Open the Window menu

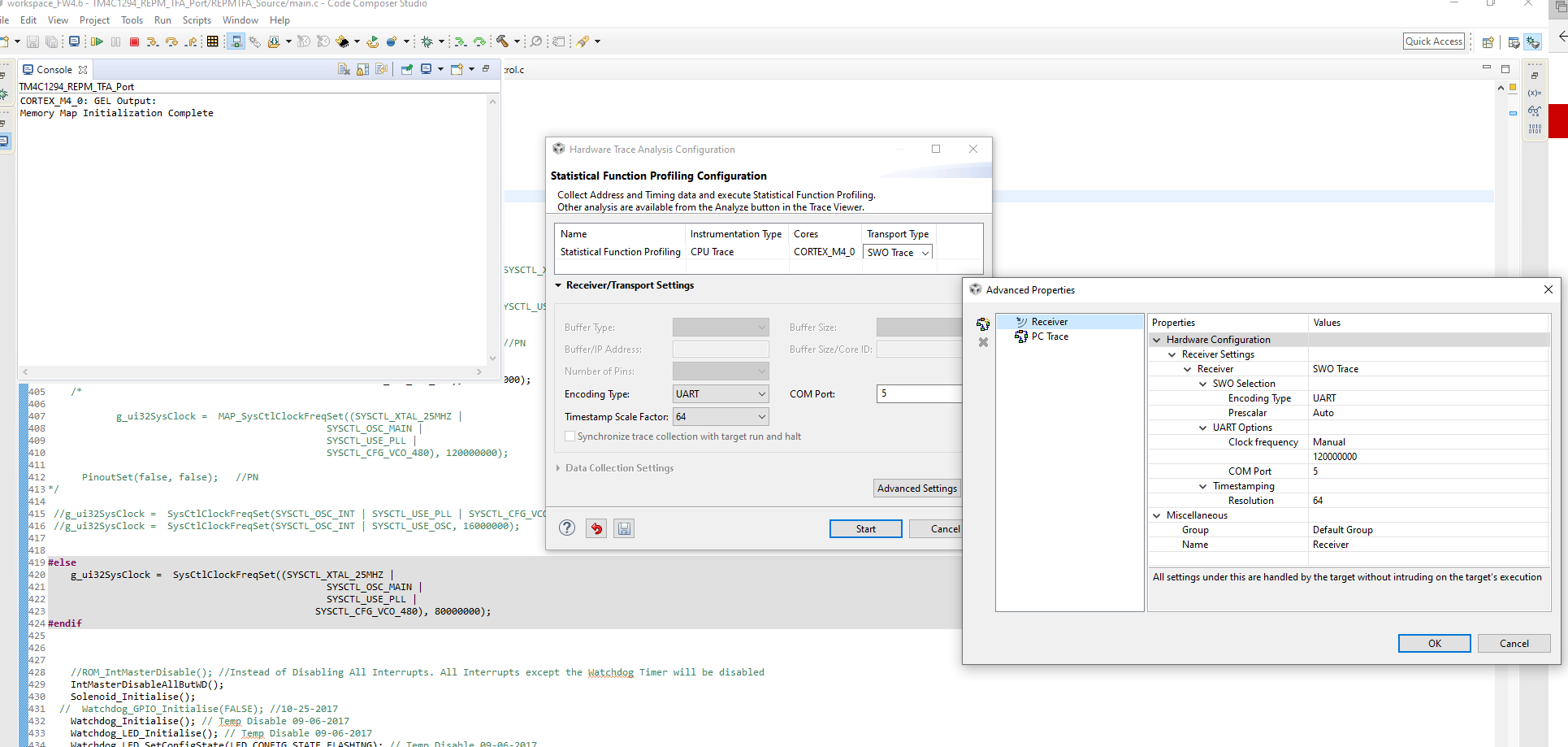pyautogui.click(x=240, y=20)
